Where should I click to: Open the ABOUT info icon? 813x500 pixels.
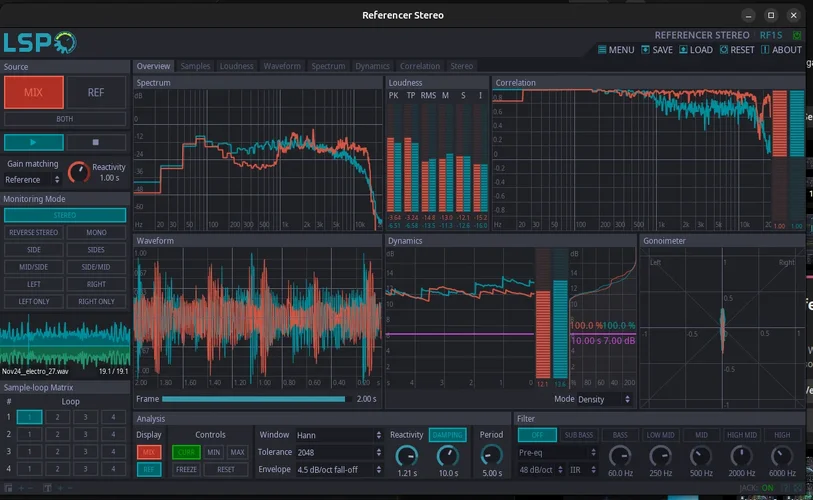click(765, 50)
